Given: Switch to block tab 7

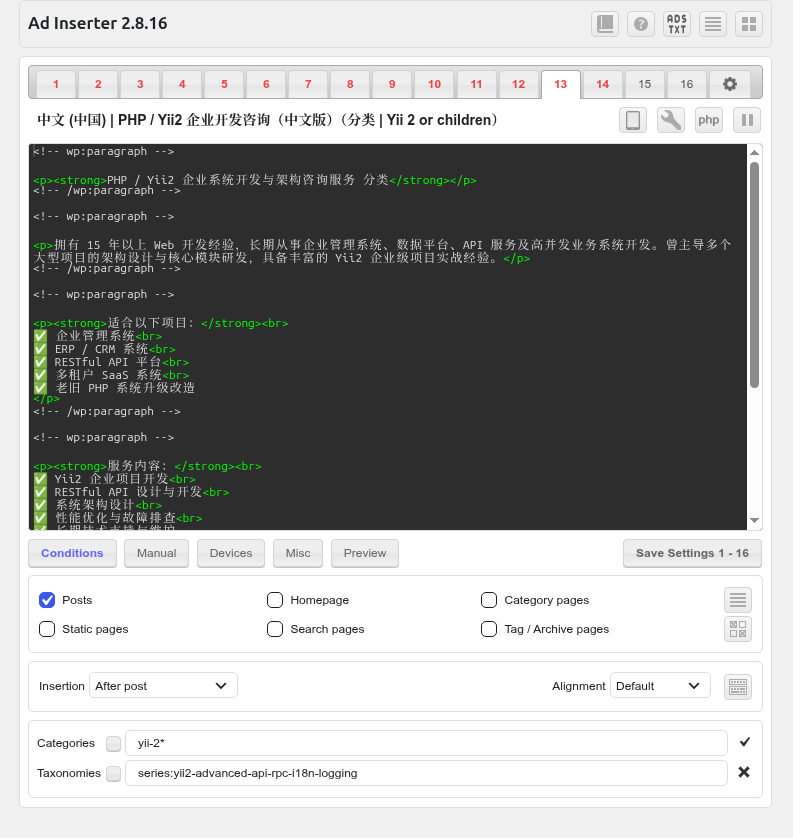Looking at the screenshot, I should pos(308,84).
